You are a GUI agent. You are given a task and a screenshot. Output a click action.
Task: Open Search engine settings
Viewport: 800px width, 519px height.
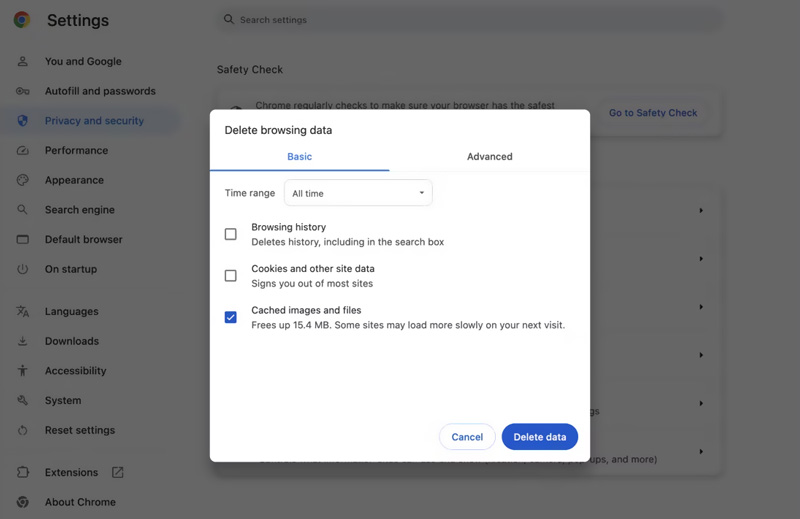[x=80, y=209]
